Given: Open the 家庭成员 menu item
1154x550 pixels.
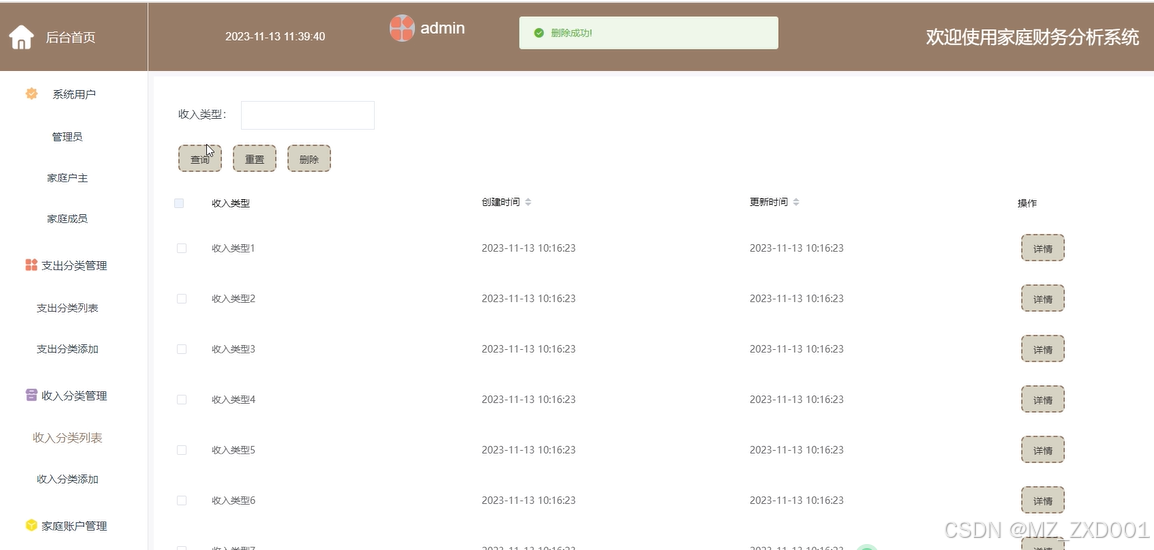Looking at the screenshot, I should 67,219.
